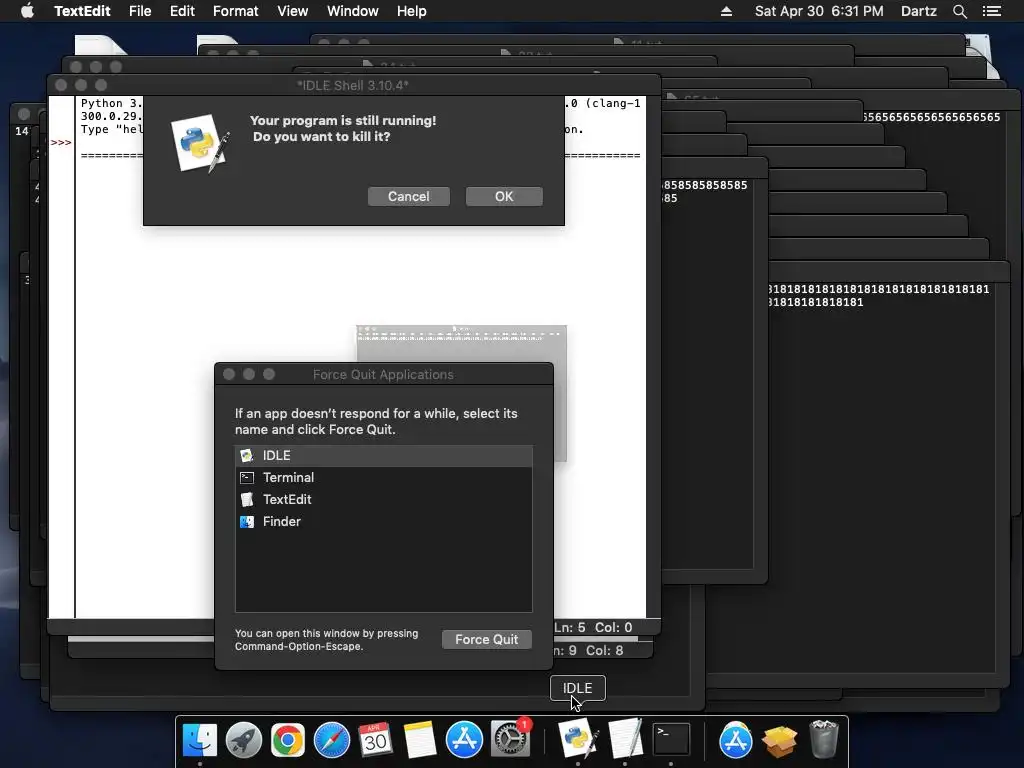Click the IDLE Python icon in Dock
The image size is (1024, 768).
(578, 739)
